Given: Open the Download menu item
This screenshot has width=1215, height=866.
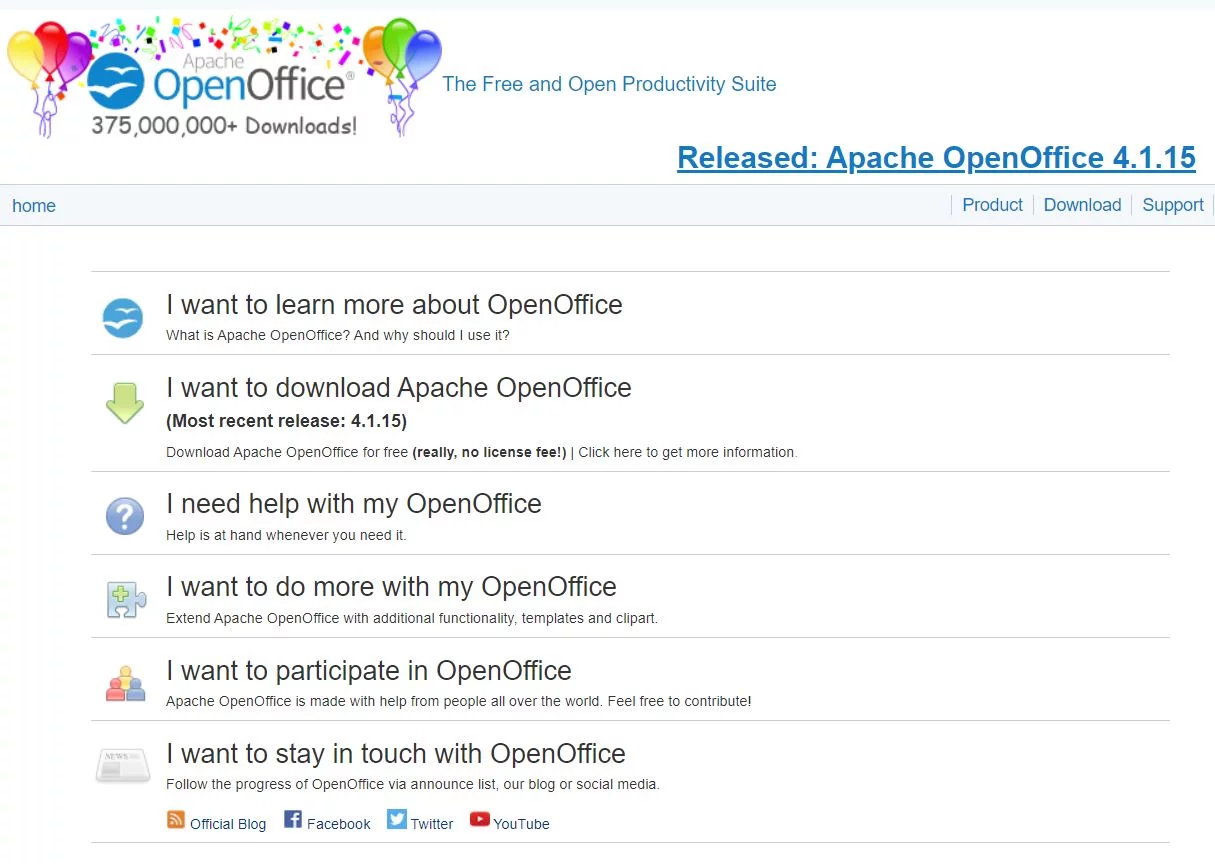Looking at the screenshot, I should coord(1082,205).
